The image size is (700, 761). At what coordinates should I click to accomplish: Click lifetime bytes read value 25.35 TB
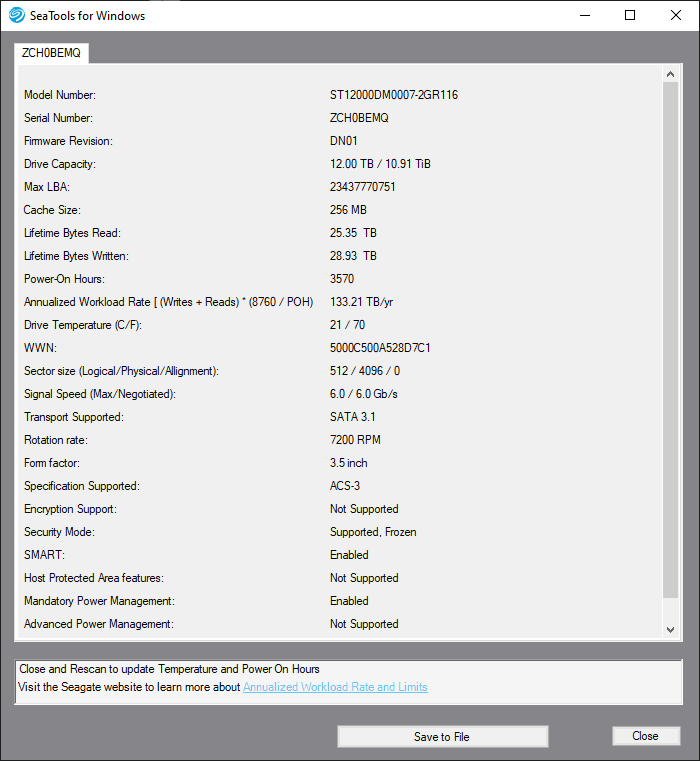coord(353,233)
